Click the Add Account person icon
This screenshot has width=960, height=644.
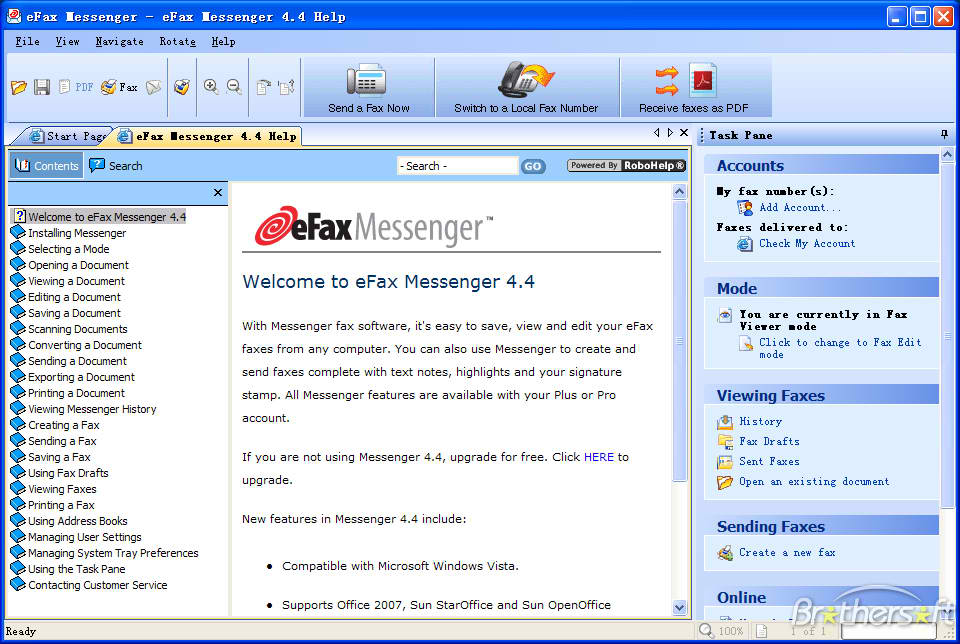(x=745, y=208)
